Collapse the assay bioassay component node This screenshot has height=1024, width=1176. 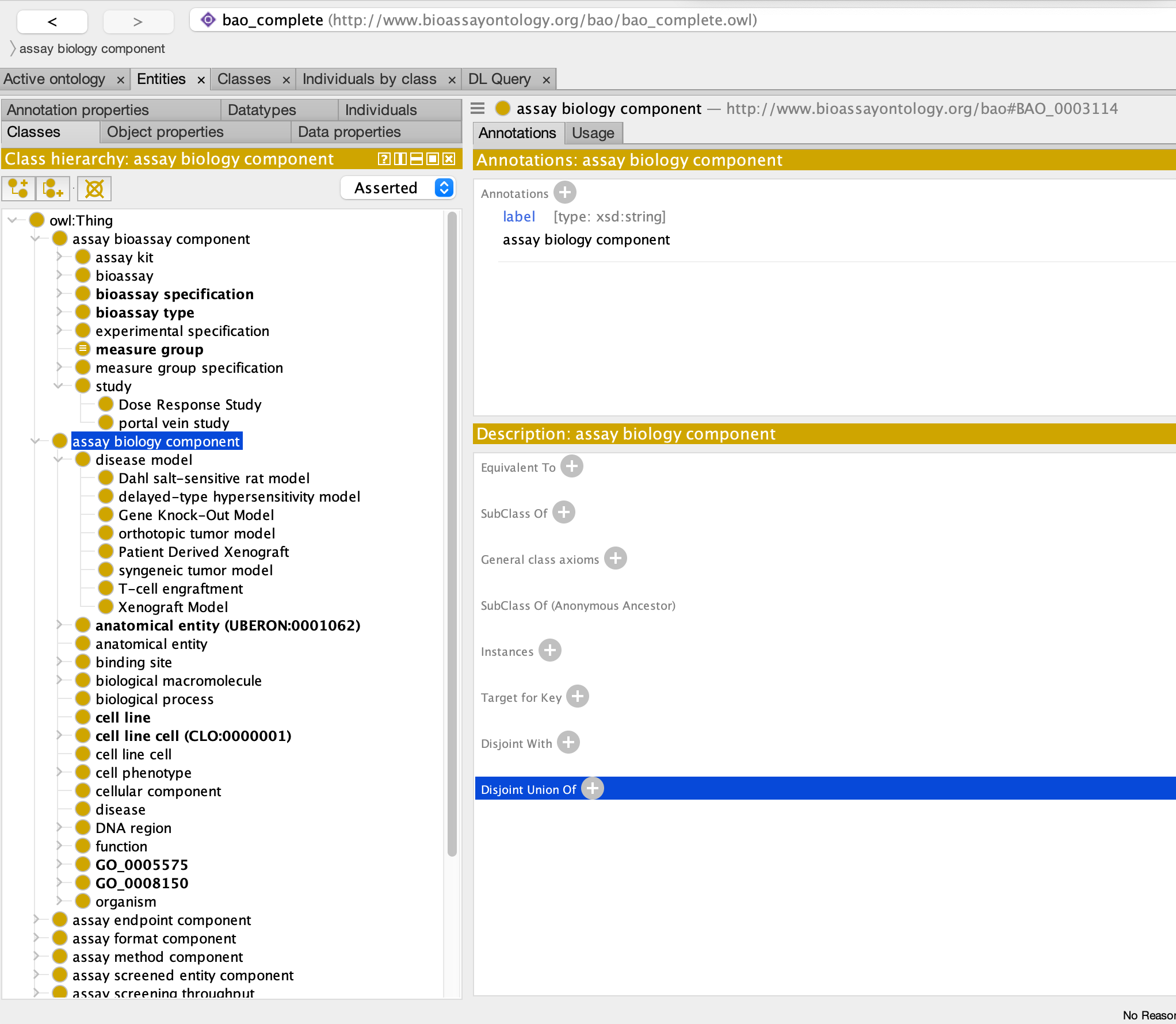[35, 238]
